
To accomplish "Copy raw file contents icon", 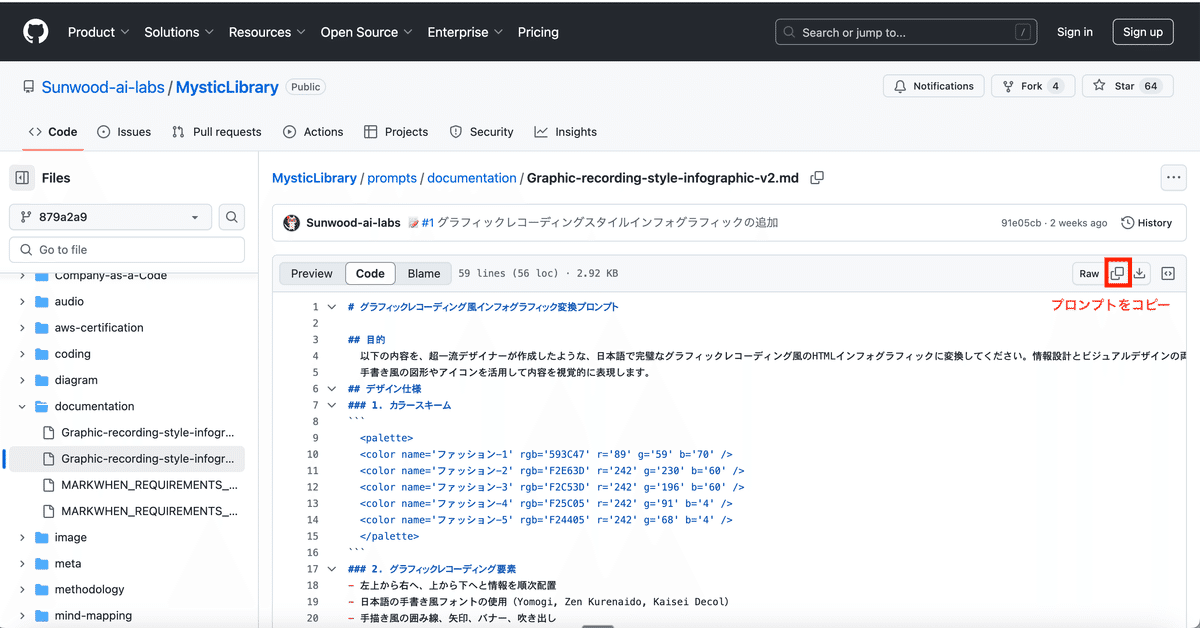I will tap(1117, 273).
